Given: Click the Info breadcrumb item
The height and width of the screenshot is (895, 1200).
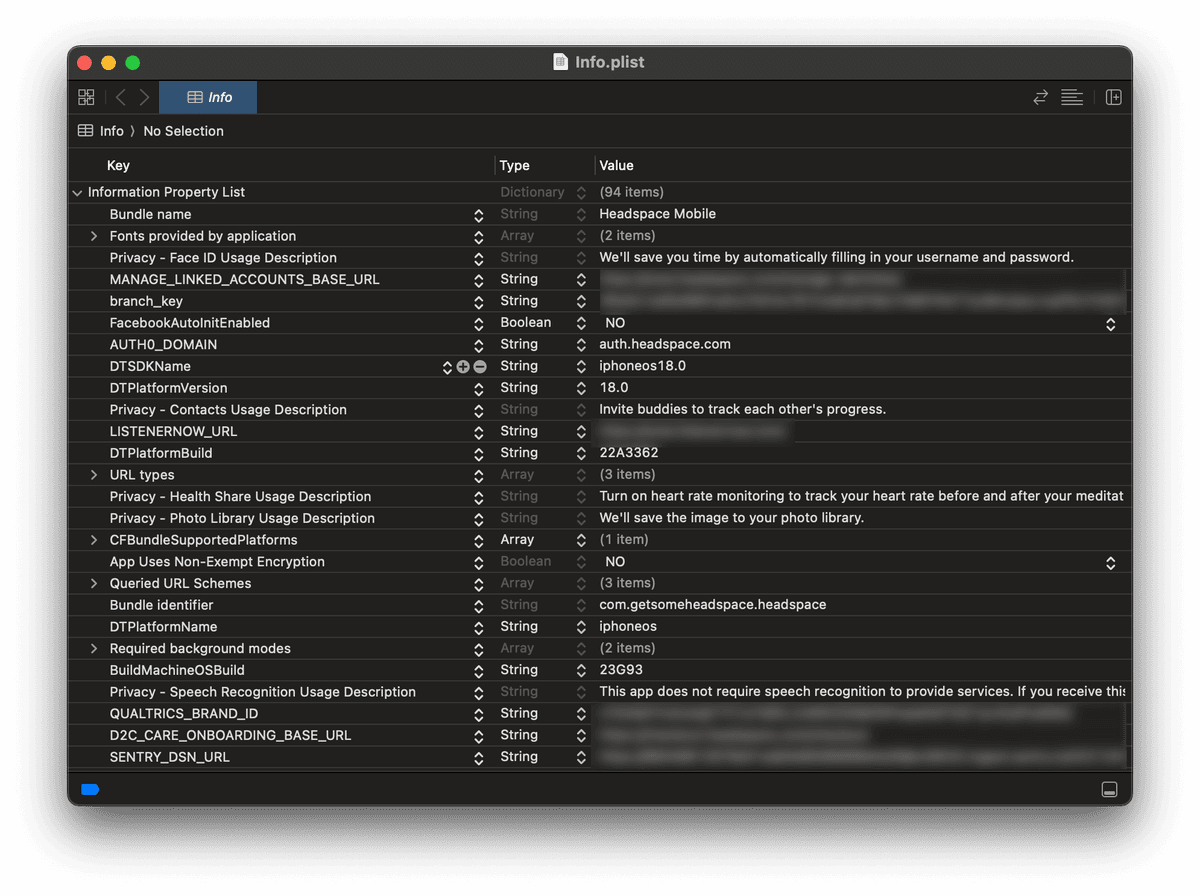Looking at the screenshot, I should click(x=112, y=131).
